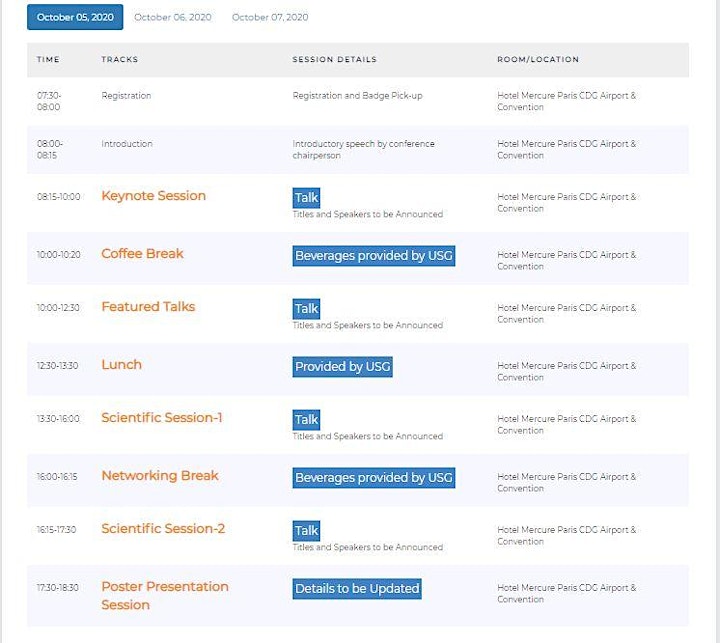Click the Talk badge in Keynote Session row
The width and height of the screenshot is (720, 643).
(x=306, y=198)
